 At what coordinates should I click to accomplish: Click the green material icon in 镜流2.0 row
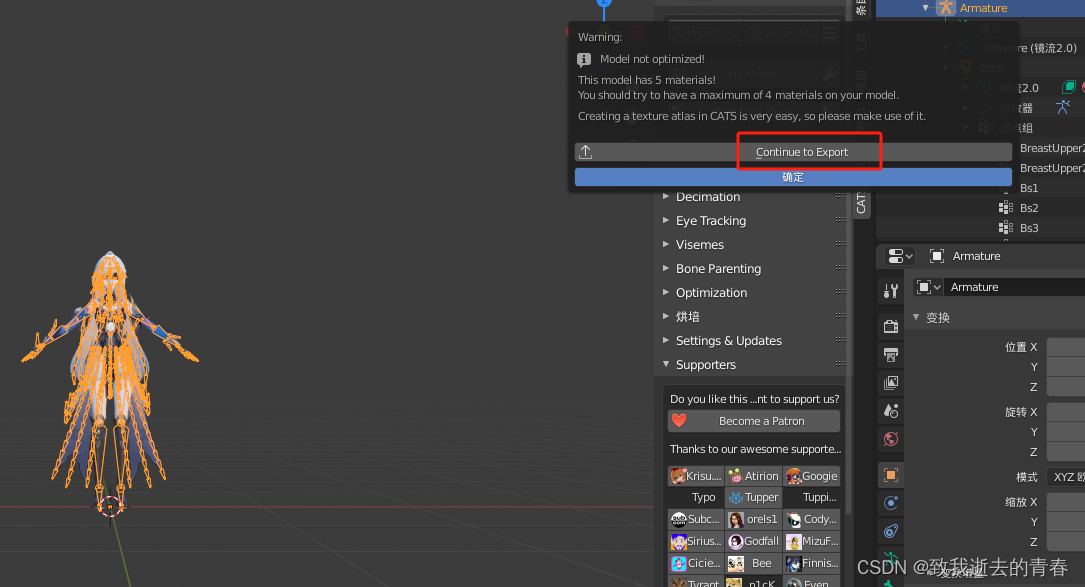[1068, 87]
